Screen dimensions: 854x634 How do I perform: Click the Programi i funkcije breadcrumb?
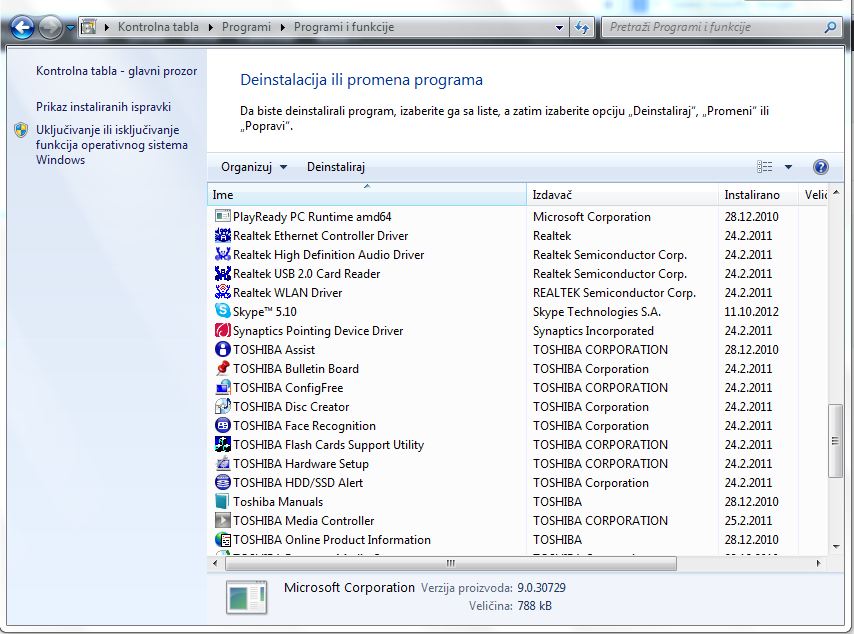[x=344, y=27]
